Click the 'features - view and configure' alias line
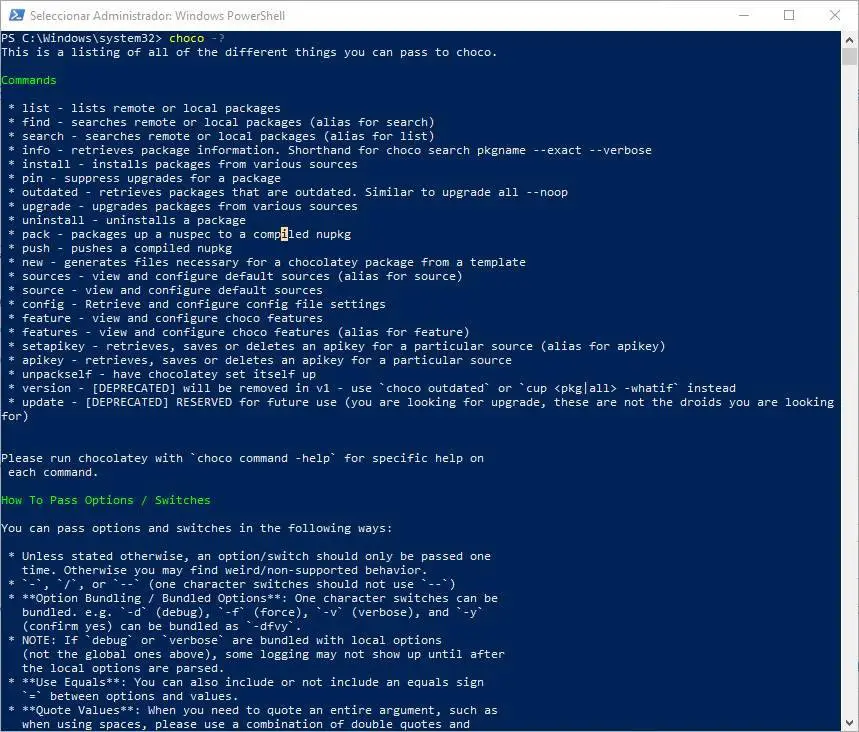Viewport: 859px width, 732px height. [239, 333]
